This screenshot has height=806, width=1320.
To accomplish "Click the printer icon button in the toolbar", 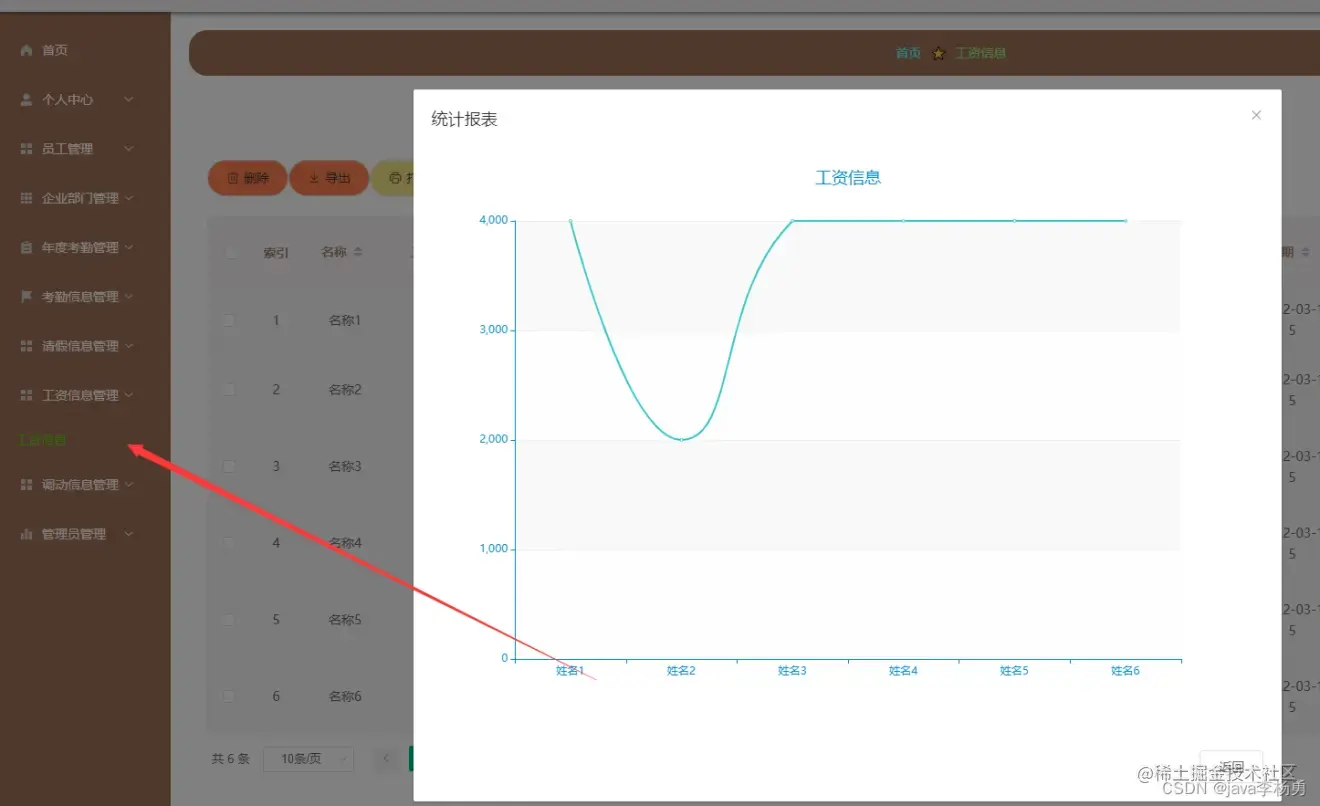I will click(x=394, y=178).
